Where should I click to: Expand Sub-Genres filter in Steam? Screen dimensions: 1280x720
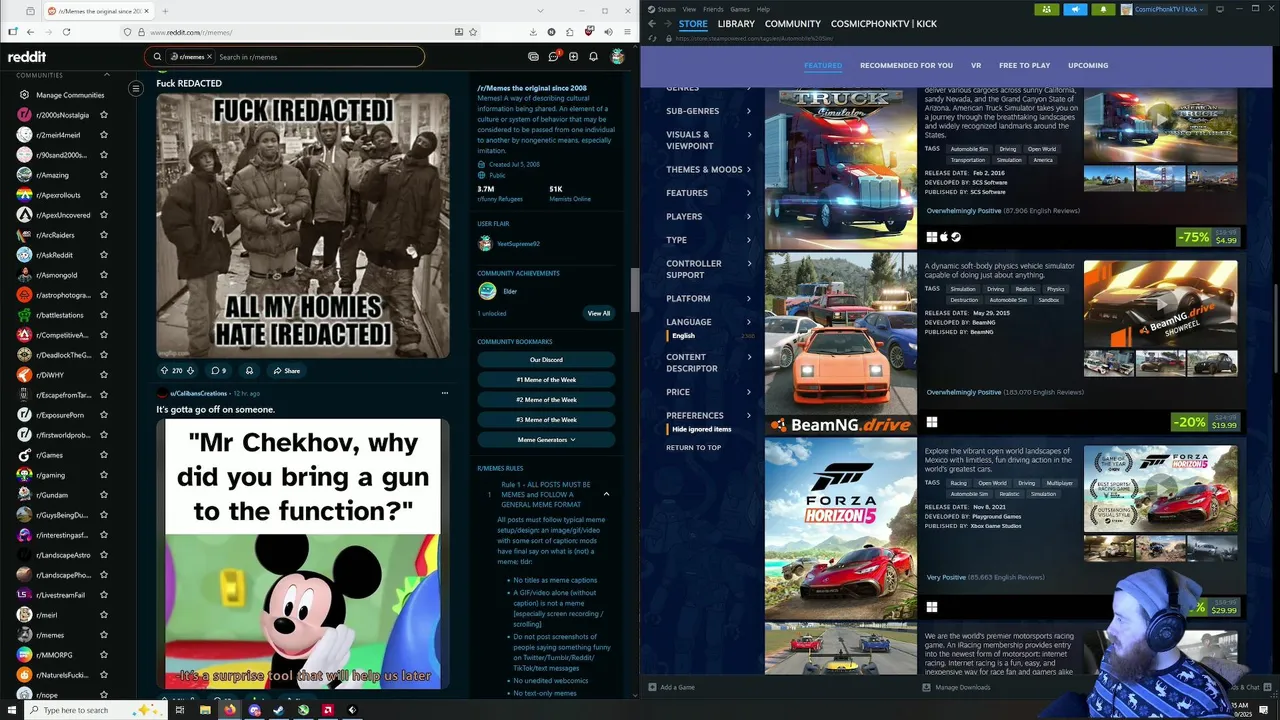click(x=708, y=111)
